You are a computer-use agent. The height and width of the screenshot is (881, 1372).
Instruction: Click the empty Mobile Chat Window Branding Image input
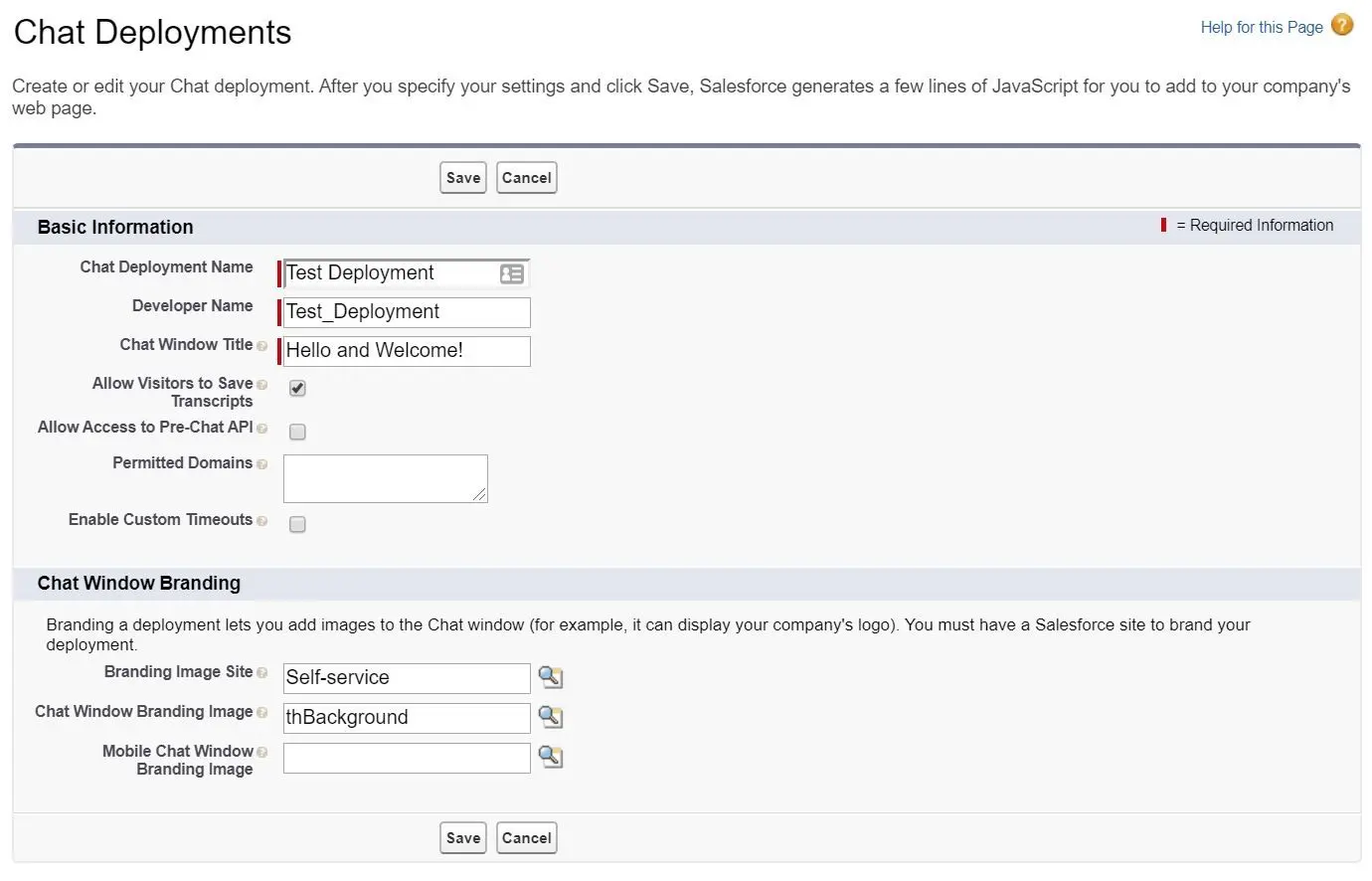tap(407, 758)
